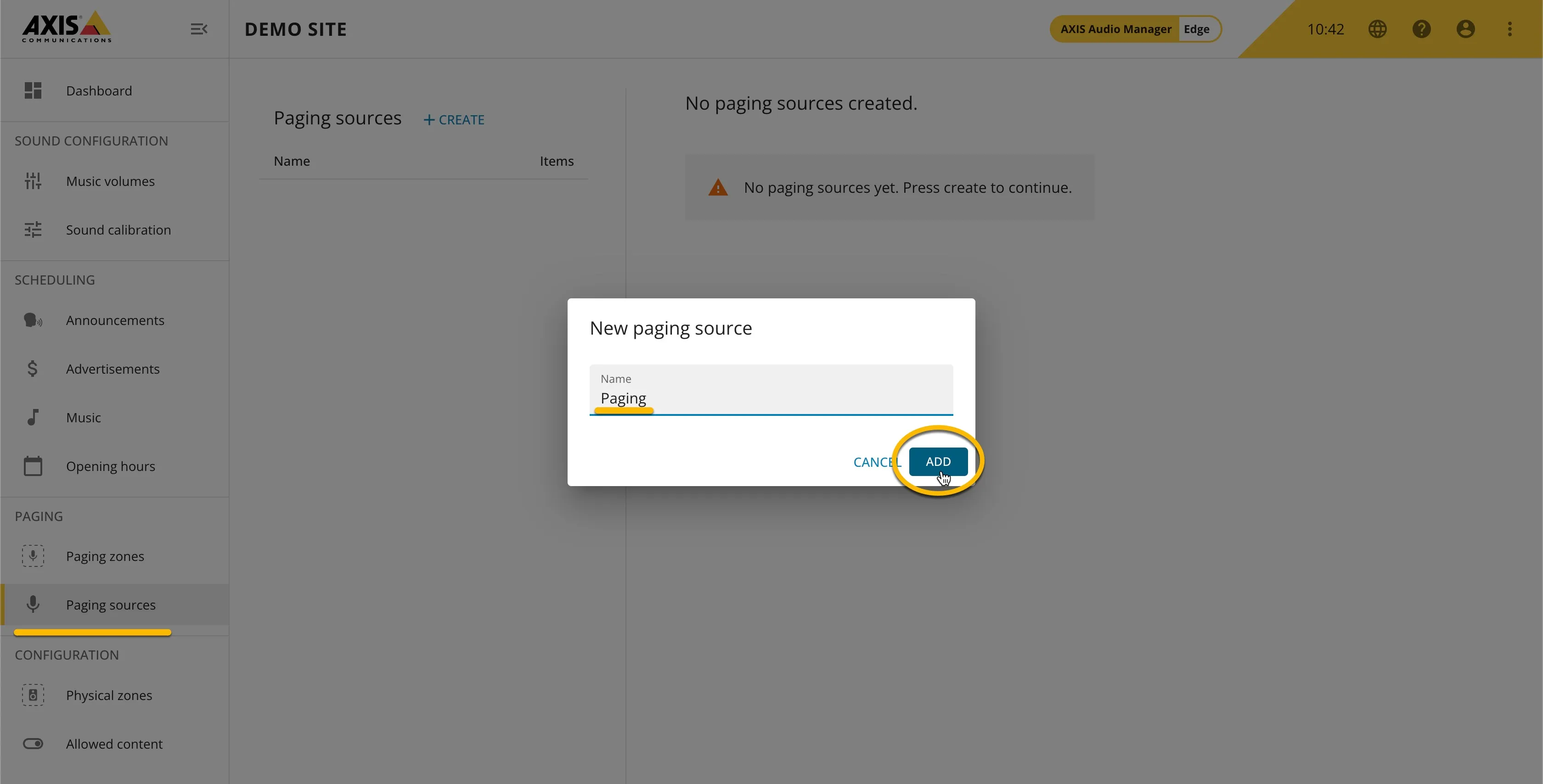
Task: Open the help question mark icon
Action: pyautogui.click(x=1421, y=29)
